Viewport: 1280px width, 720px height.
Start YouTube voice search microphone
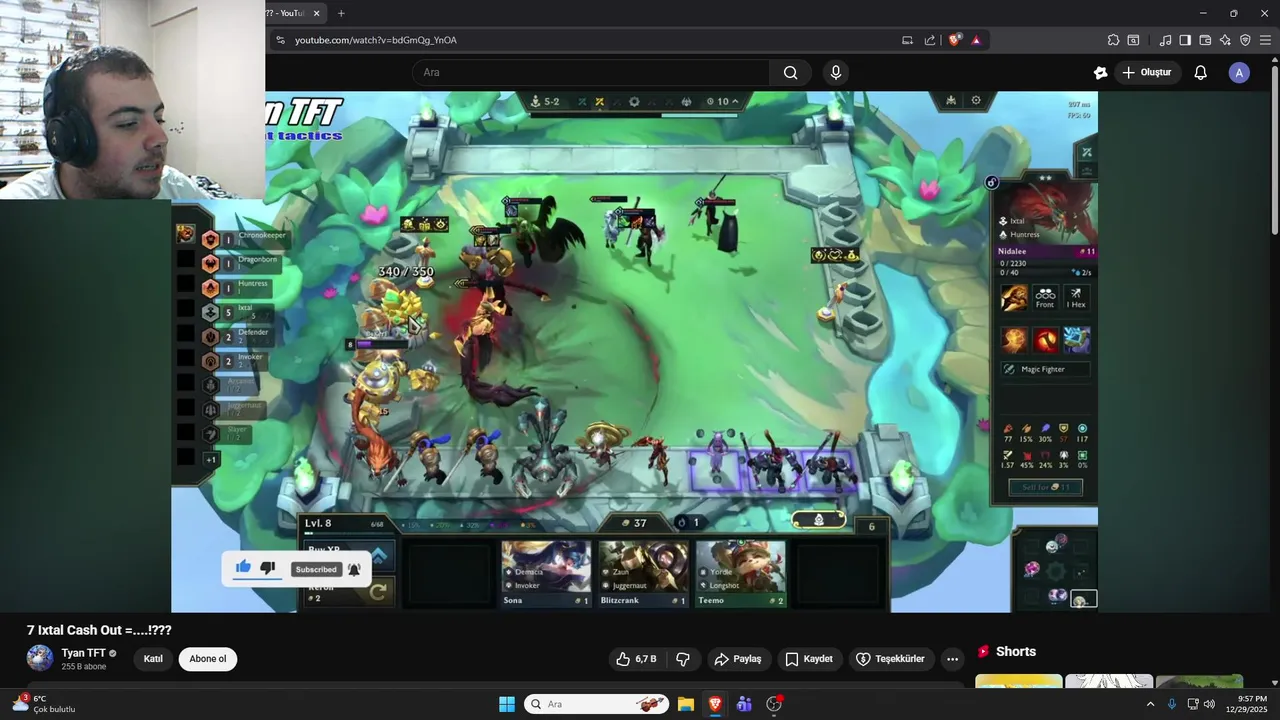(x=836, y=72)
